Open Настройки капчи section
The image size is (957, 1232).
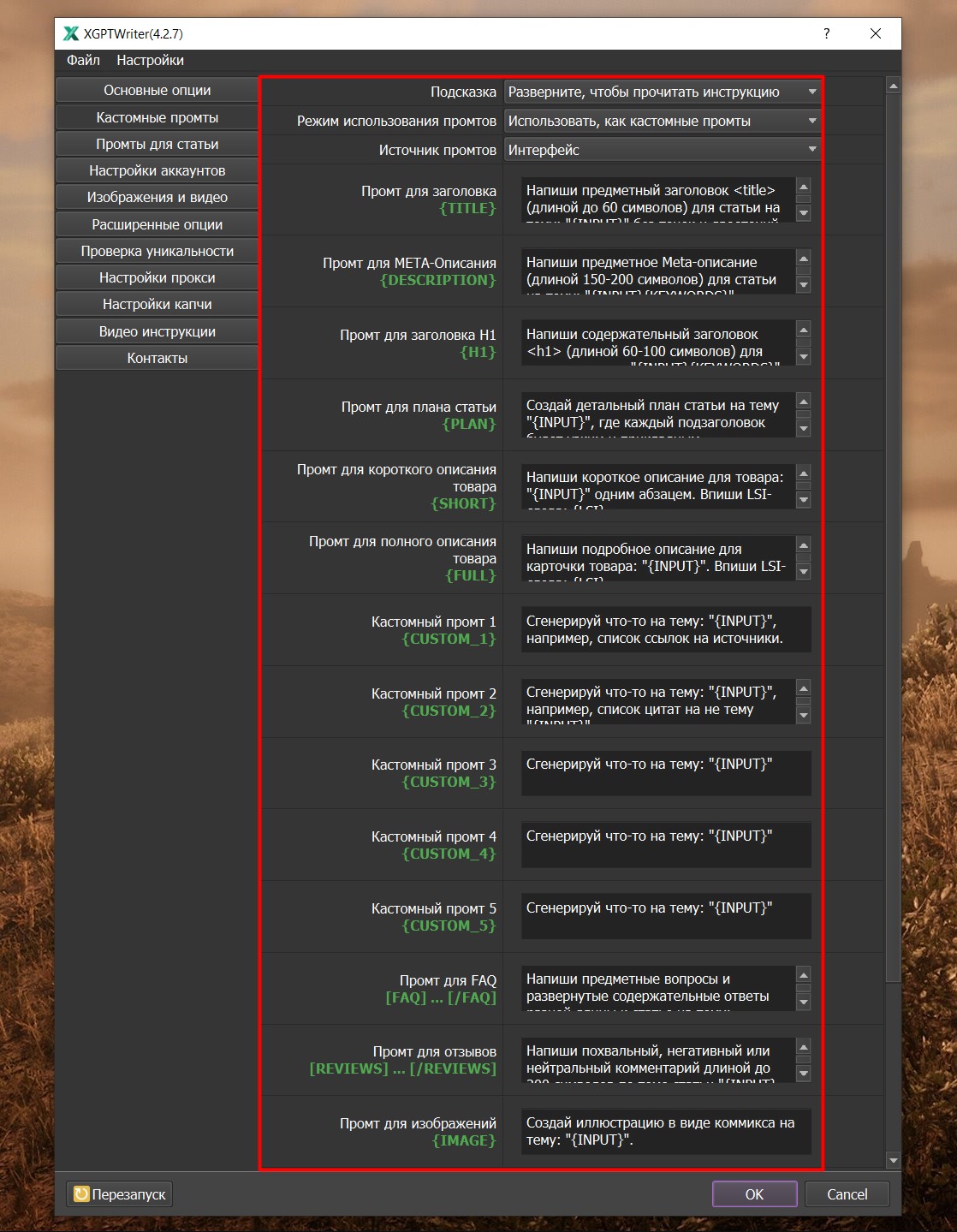coord(157,304)
